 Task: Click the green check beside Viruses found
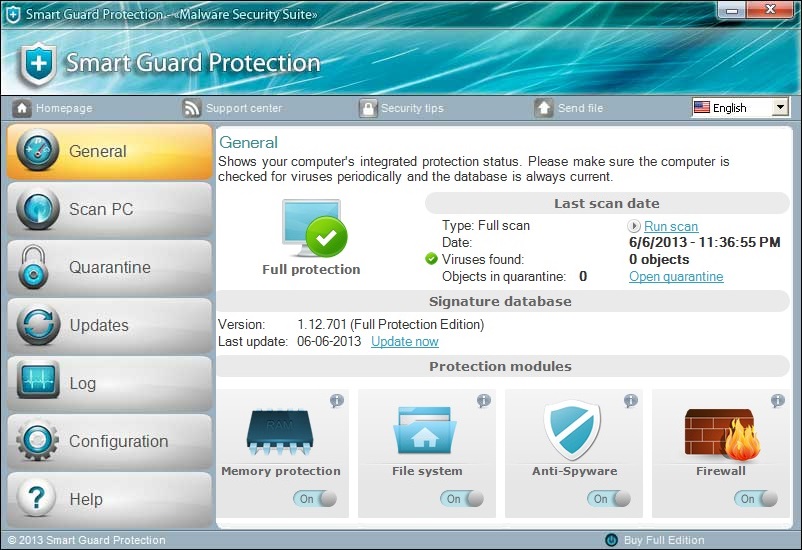[431, 259]
